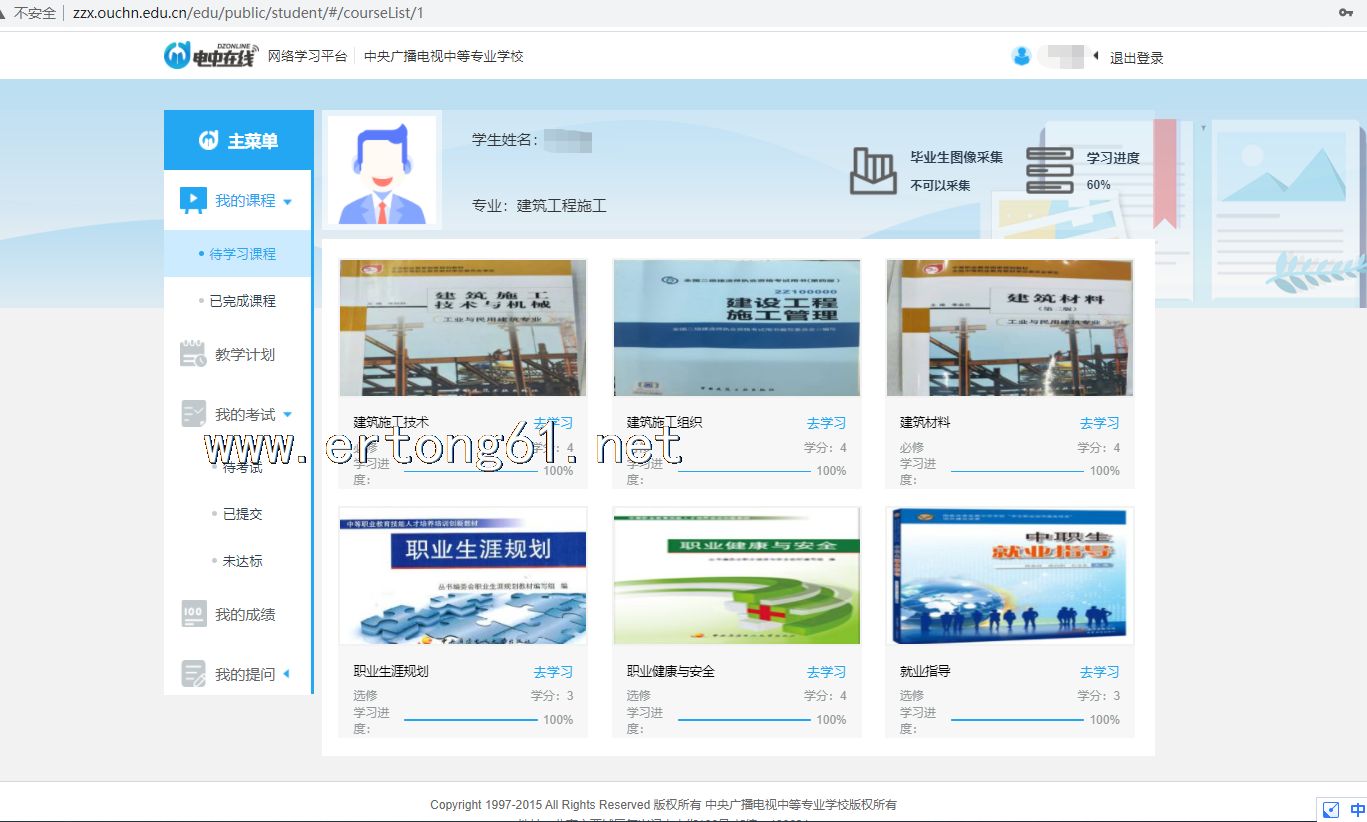Click the user avatar icon beside logout
Viewport: 1367px width, 822px height.
[1021, 56]
